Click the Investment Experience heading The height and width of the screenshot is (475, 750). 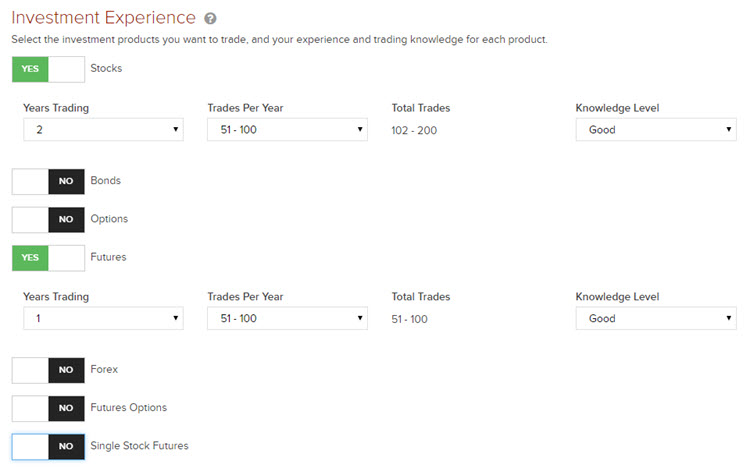click(104, 18)
